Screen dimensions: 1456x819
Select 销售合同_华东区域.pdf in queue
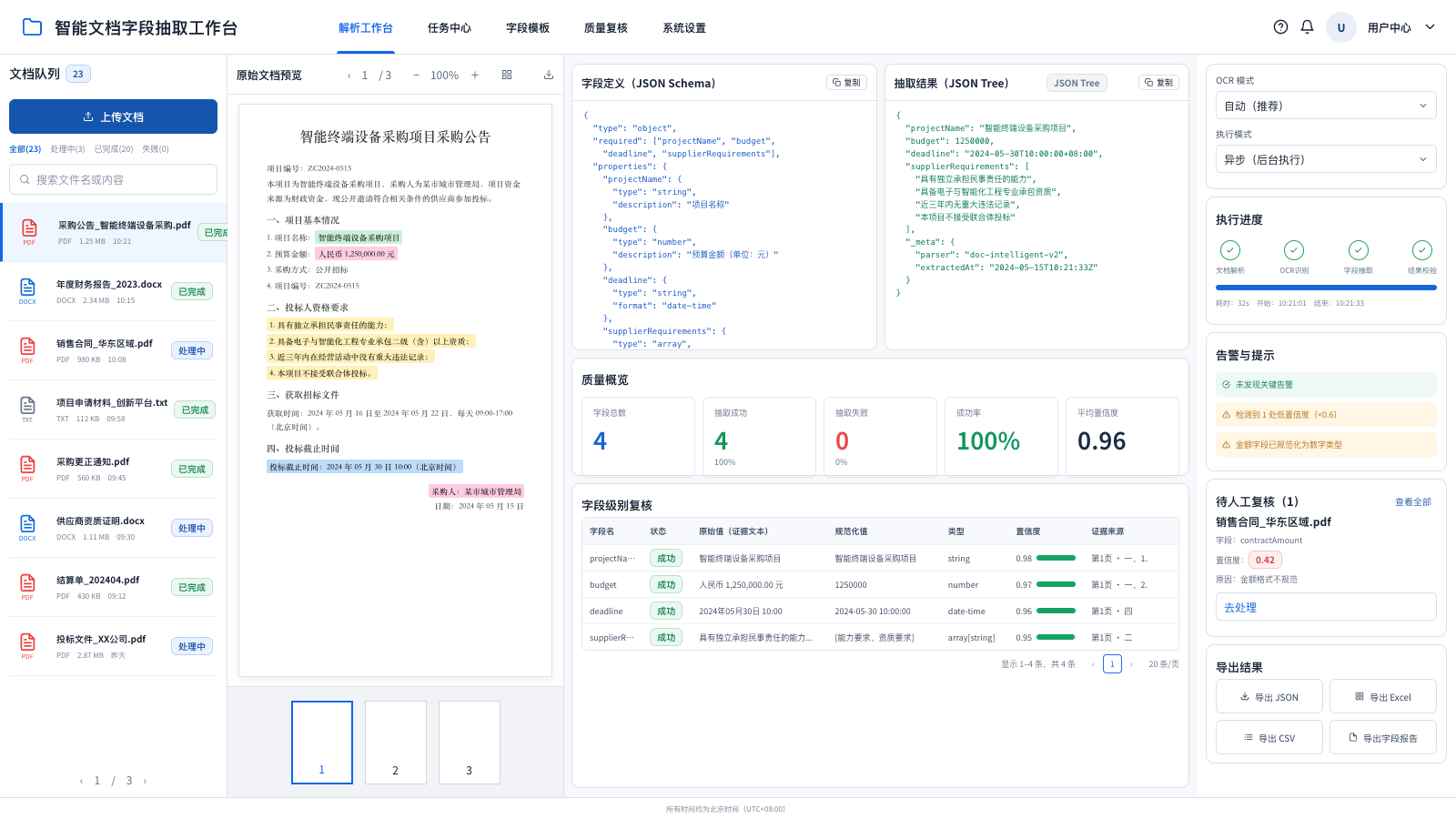(113, 350)
